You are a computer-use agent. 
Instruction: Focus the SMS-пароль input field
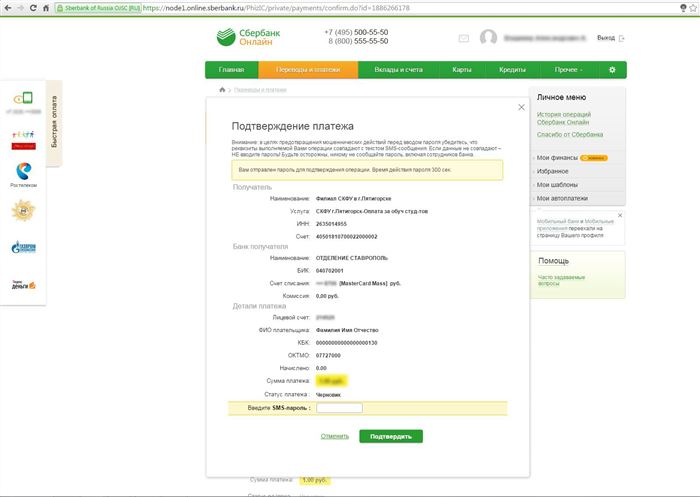339,408
